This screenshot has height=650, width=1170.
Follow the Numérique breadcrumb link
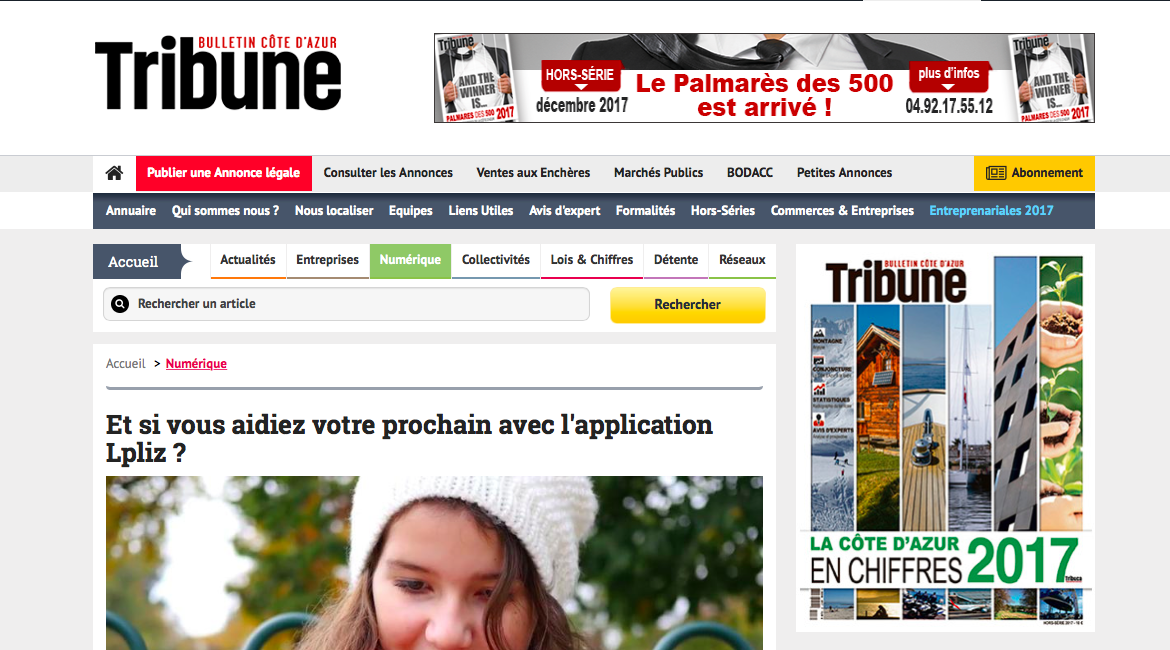point(196,364)
